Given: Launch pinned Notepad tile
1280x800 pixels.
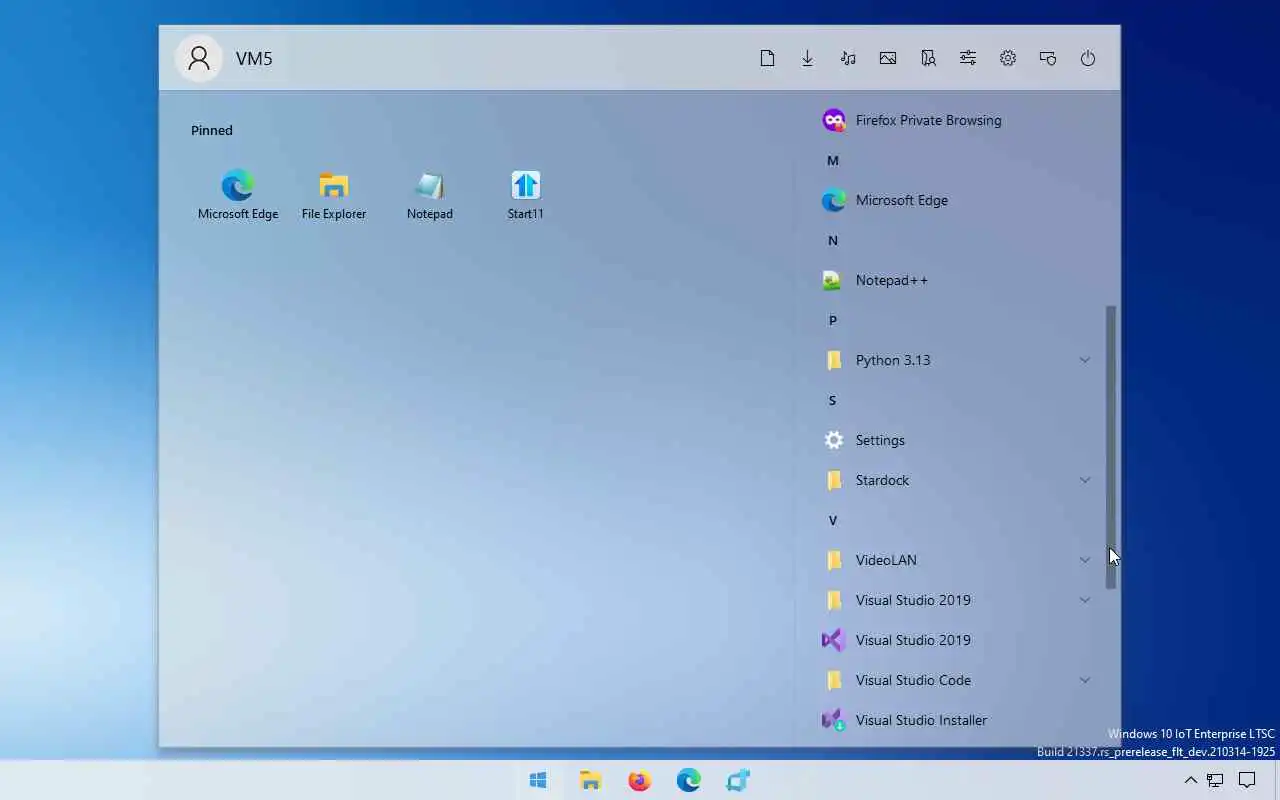Looking at the screenshot, I should (430, 195).
